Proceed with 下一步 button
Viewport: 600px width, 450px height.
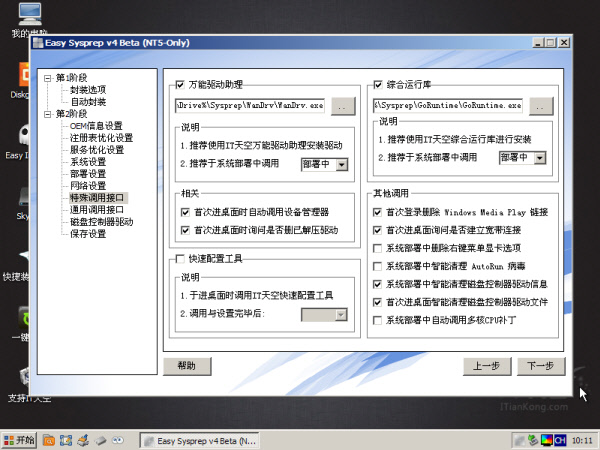point(541,366)
